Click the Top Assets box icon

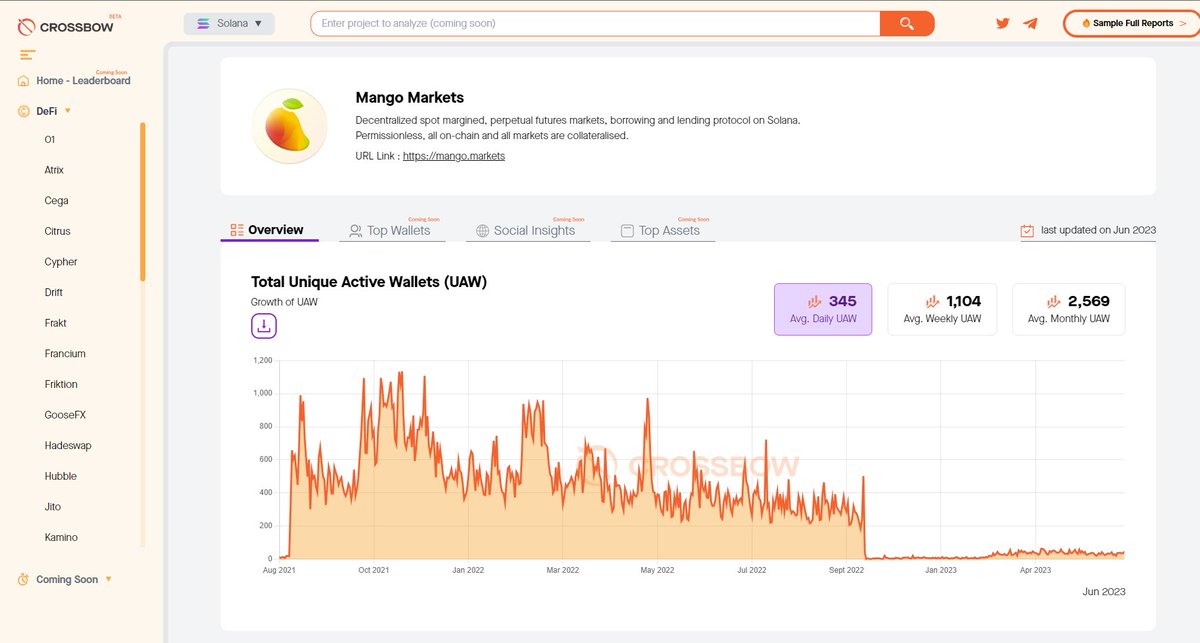click(x=627, y=231)
